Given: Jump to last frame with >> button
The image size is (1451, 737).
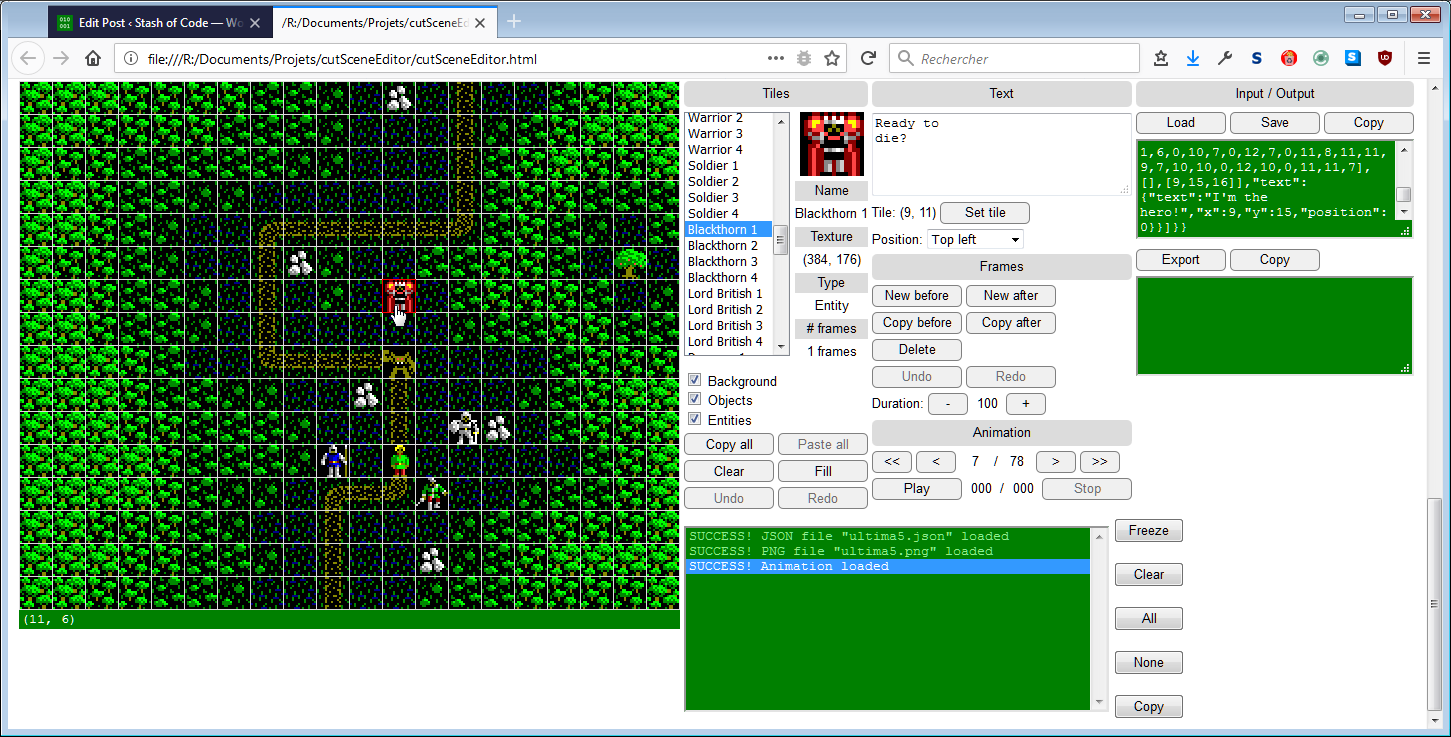Looking at the screenshot, I should click(1100, 462).
